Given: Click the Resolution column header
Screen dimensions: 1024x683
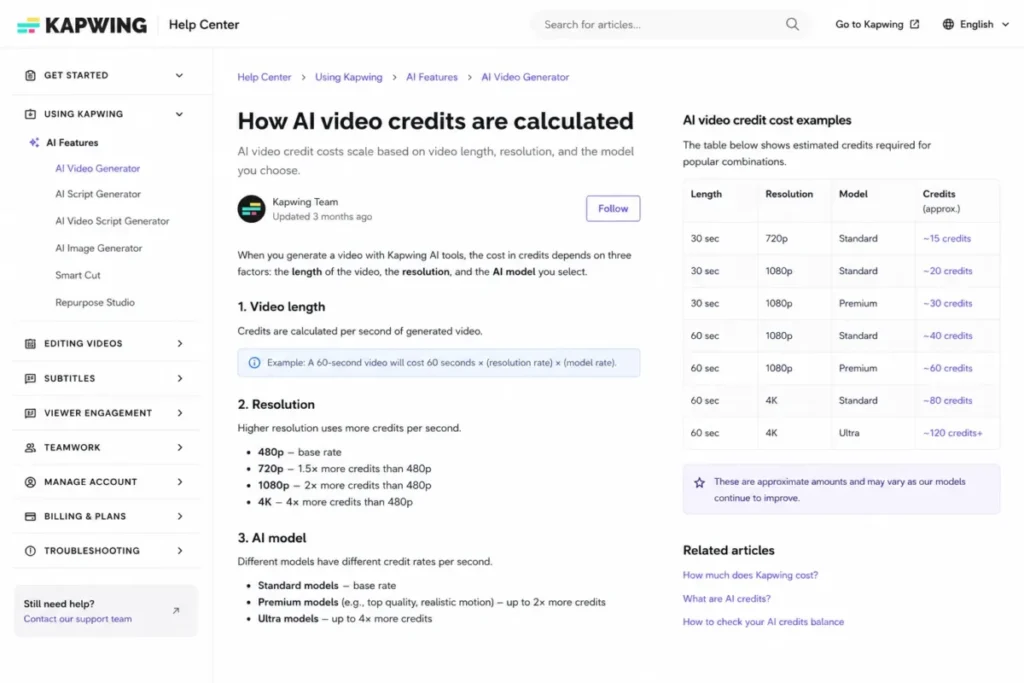Looking at the screenshot, I should point(789,194).
